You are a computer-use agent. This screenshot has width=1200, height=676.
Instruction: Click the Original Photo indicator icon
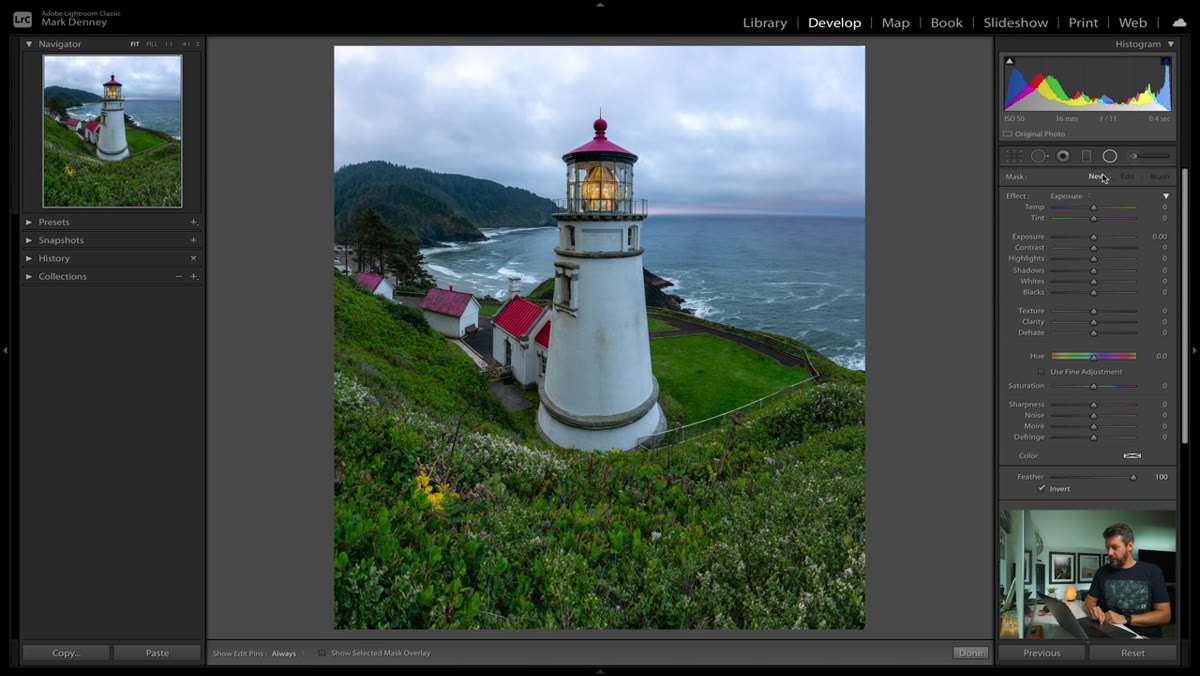1008,134
